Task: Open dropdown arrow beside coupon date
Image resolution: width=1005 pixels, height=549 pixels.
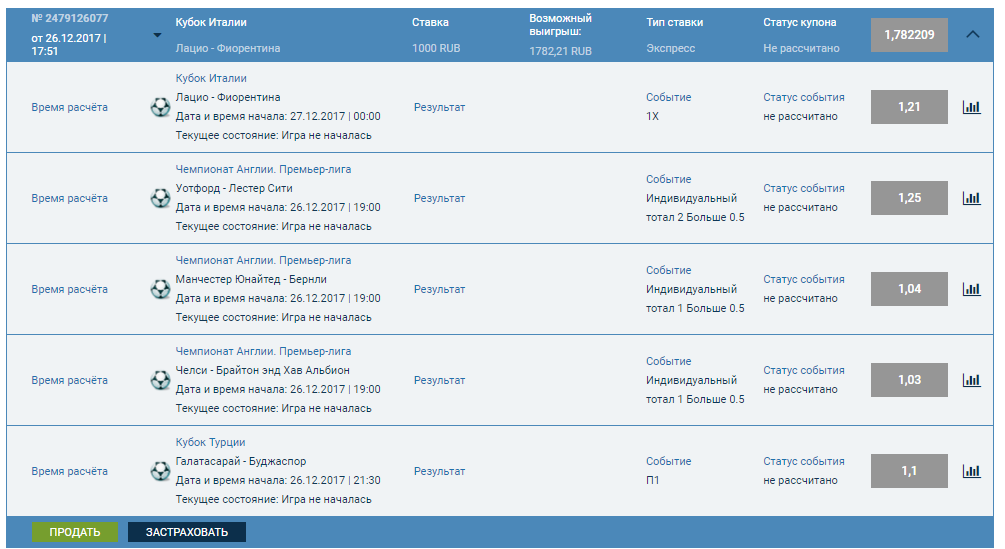Action: coord(157,35)
